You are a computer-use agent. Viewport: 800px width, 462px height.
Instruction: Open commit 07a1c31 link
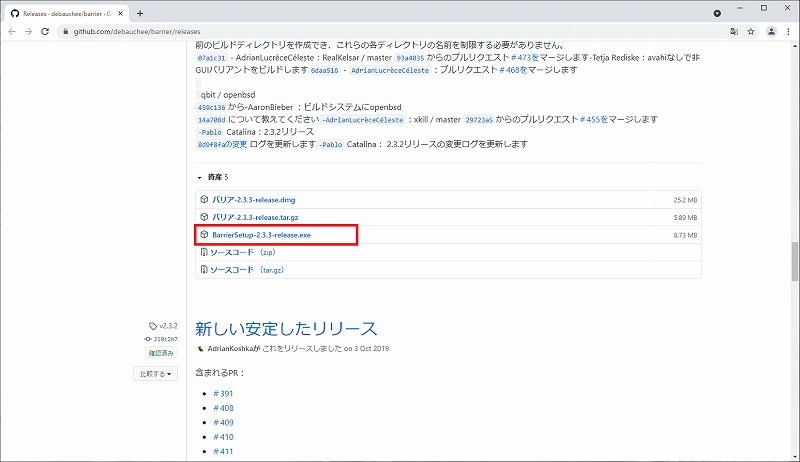point(211,58)
